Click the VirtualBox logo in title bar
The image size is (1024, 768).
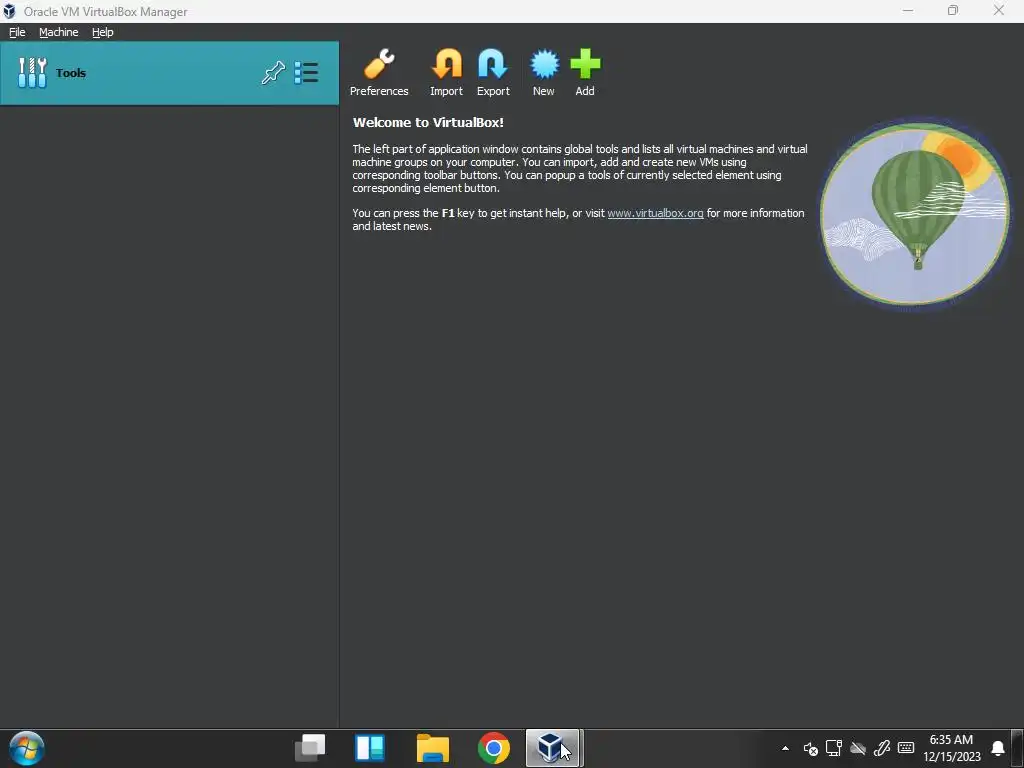tap(9, 11)
